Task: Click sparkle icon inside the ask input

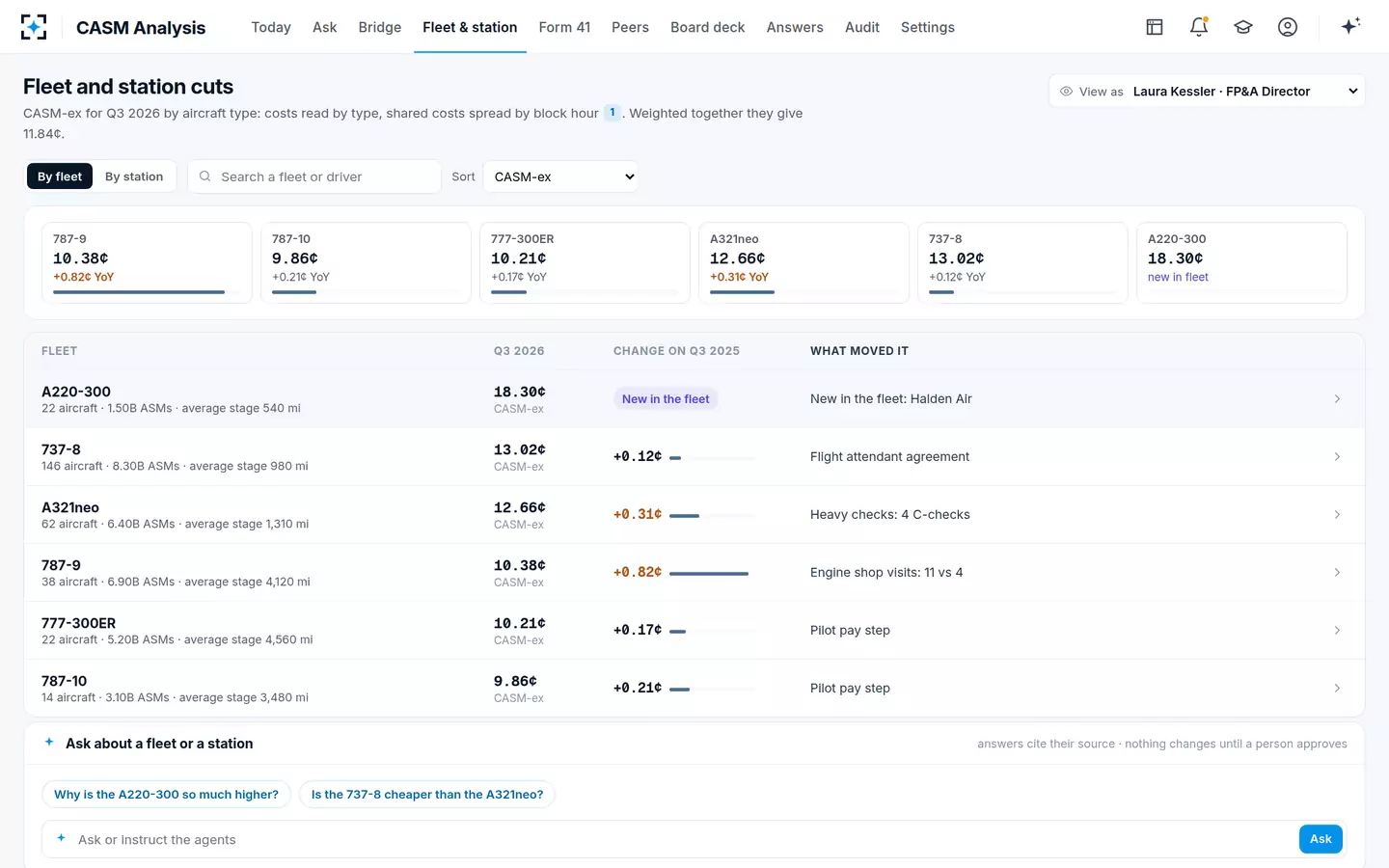Action: coord(61,839)
